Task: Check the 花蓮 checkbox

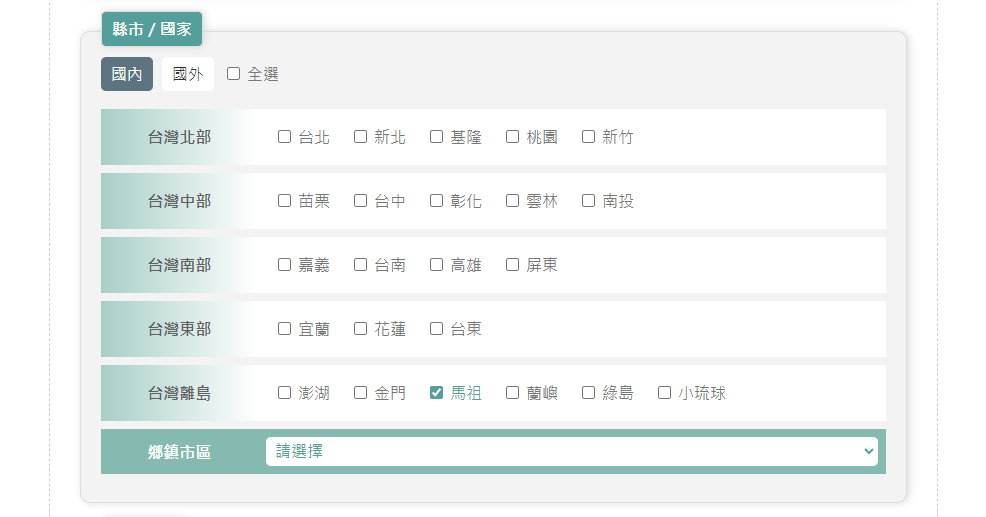Action: [361, 329]
